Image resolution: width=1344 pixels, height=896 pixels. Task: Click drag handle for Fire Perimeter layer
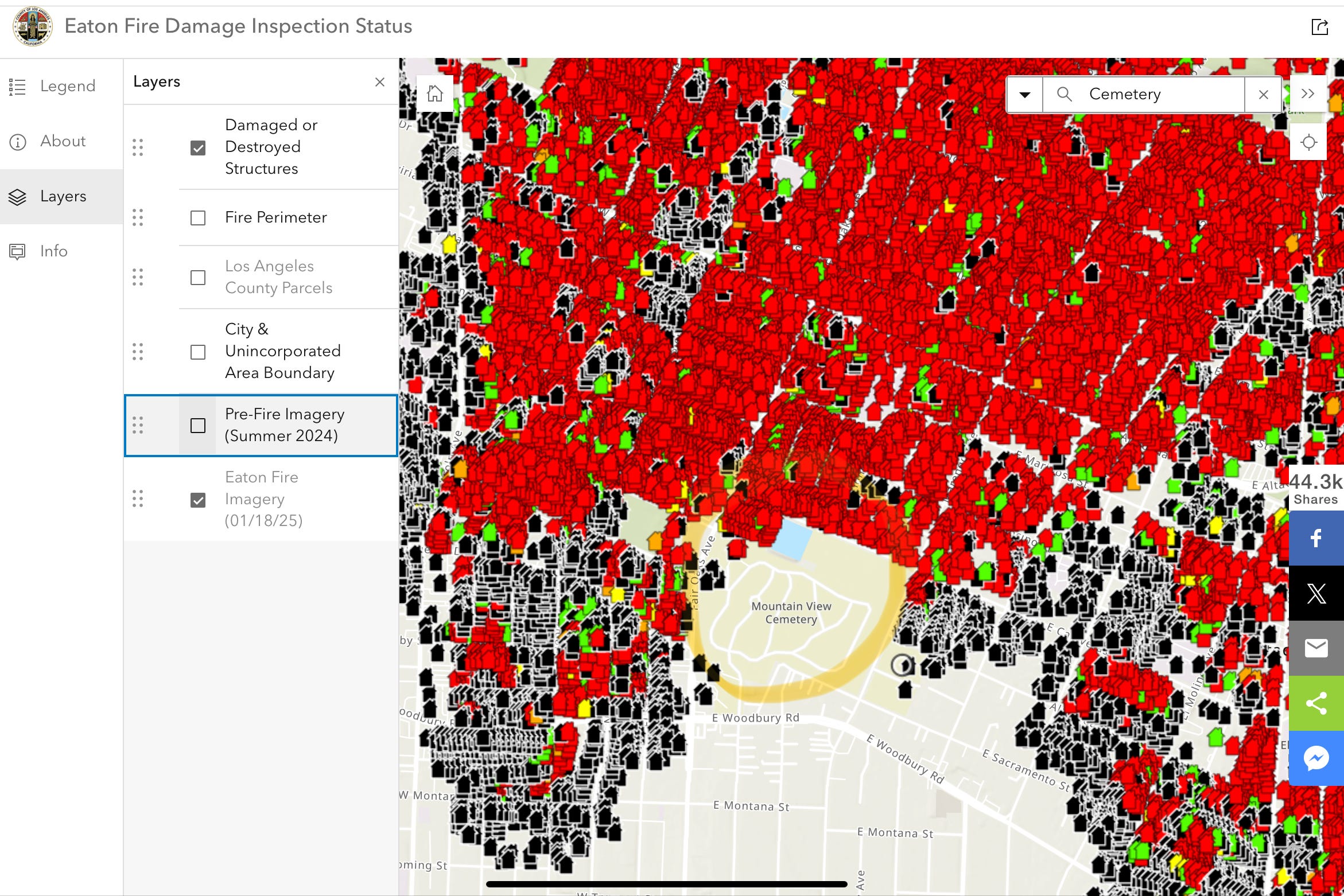click(138, 217)
